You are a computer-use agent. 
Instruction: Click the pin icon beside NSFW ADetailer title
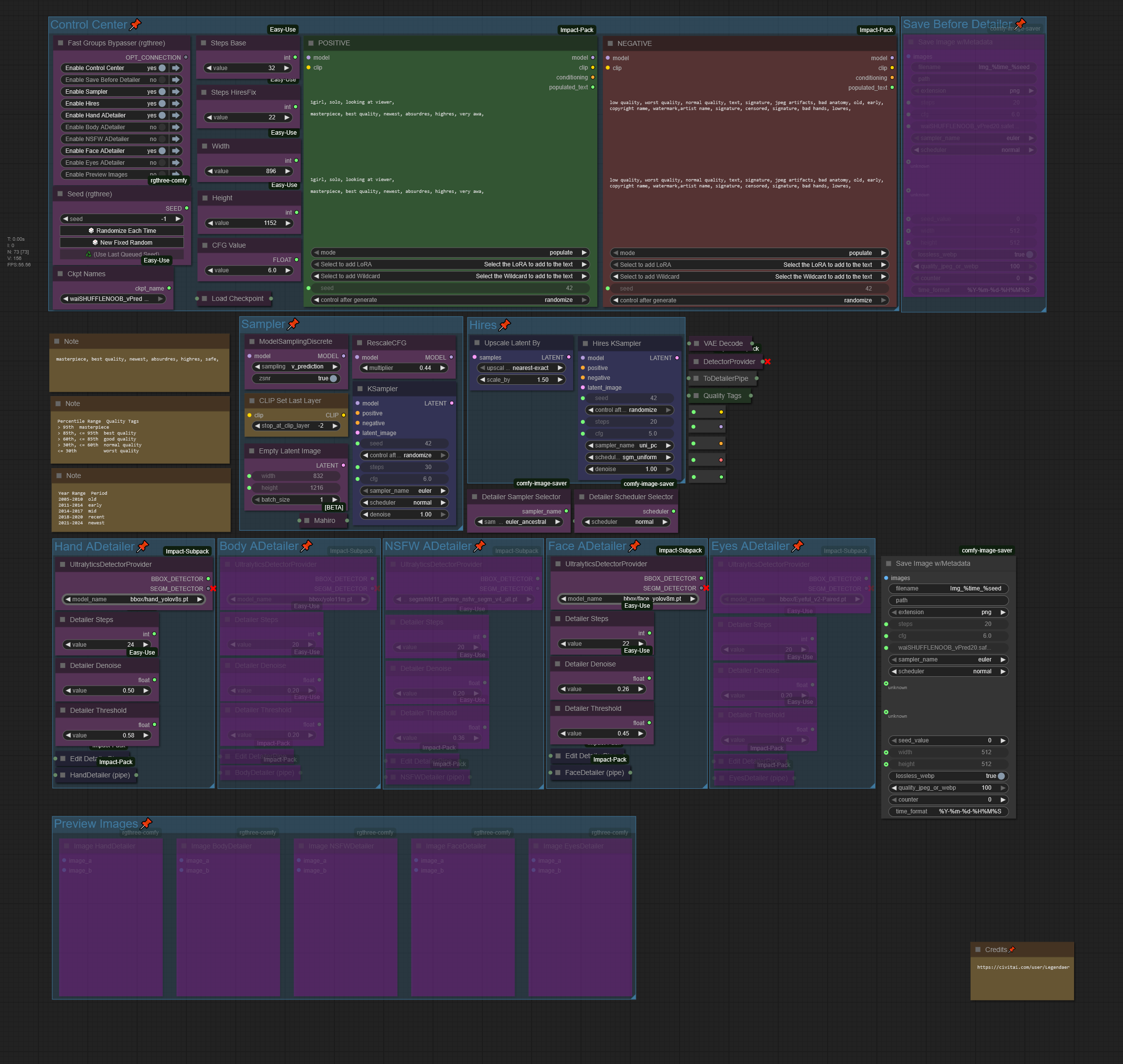(x=480, y=546)
